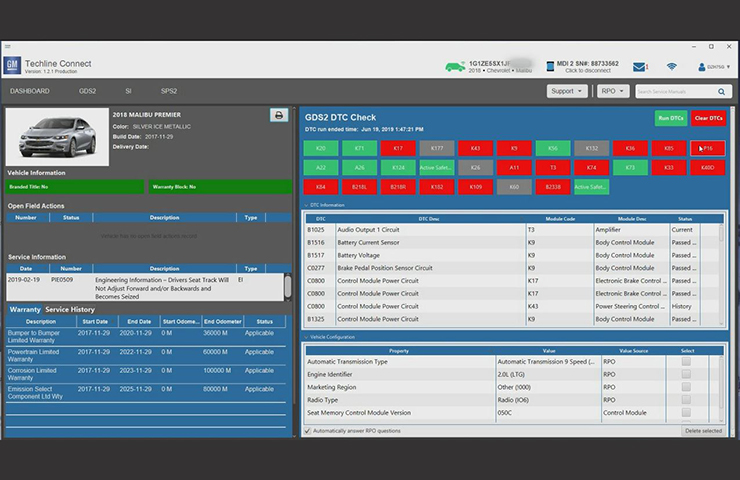Open the RPO dropdown
Screen dimensions: 740x480
(x=613, y=91)
